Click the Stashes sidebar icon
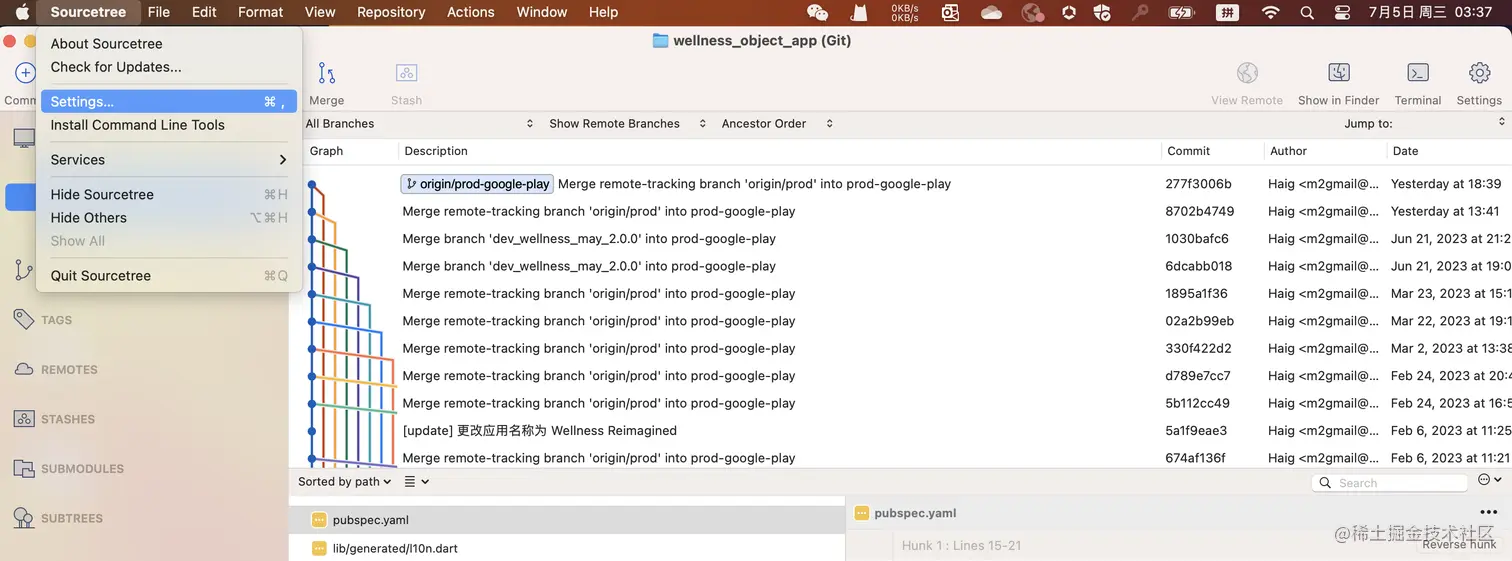The image size is (1512, 561). point(24,419)
